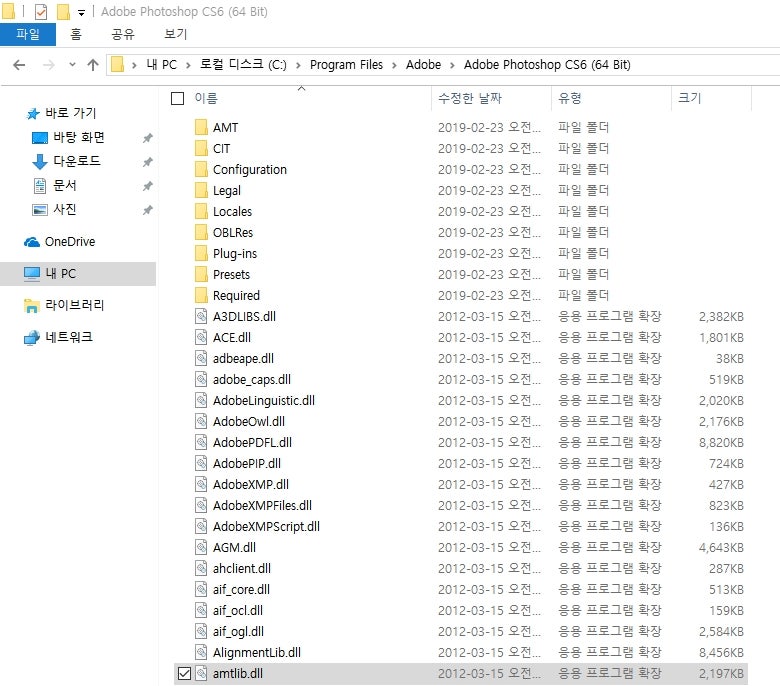
Task: Open 바탕 화면 in the sidebar
Action: pos(79,137)
